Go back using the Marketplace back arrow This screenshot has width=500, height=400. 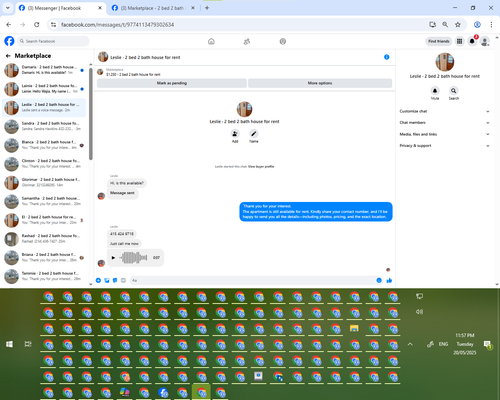coord(8,56)
